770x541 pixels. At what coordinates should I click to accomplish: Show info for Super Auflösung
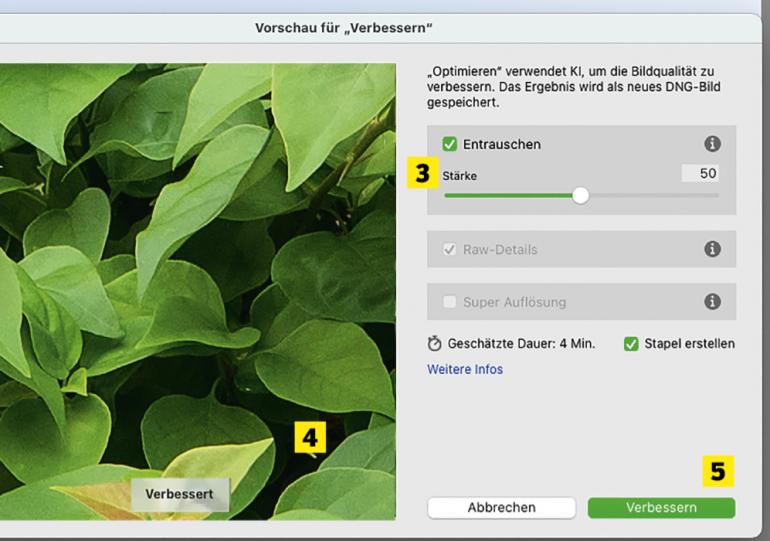pyautogui.click(x=713, y=301)
